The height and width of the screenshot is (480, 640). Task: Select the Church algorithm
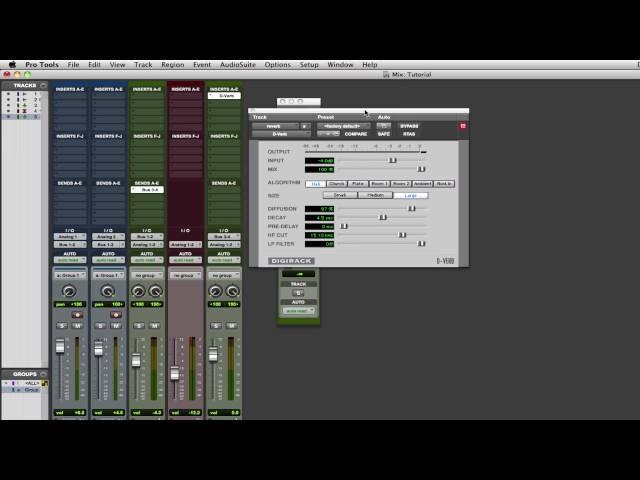337,184
